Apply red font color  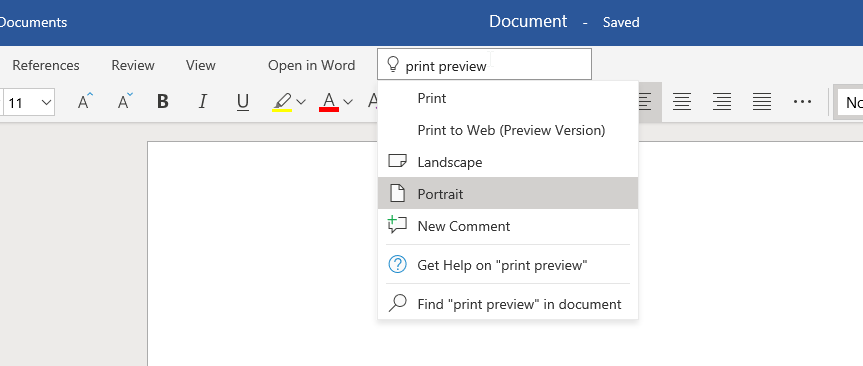(329, 102)
